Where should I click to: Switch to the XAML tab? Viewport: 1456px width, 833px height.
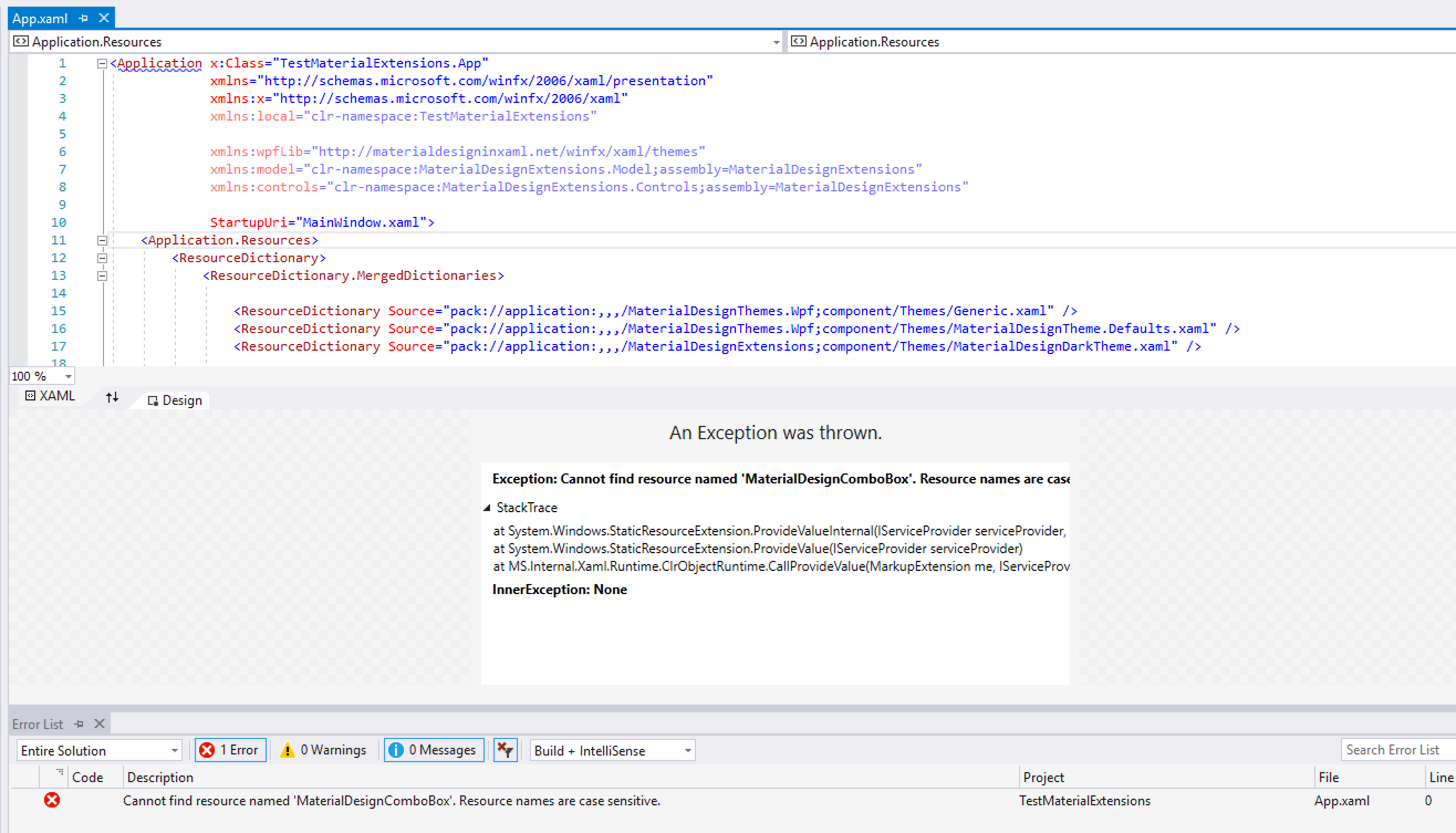pyautogui.click(x=50, y=396)
